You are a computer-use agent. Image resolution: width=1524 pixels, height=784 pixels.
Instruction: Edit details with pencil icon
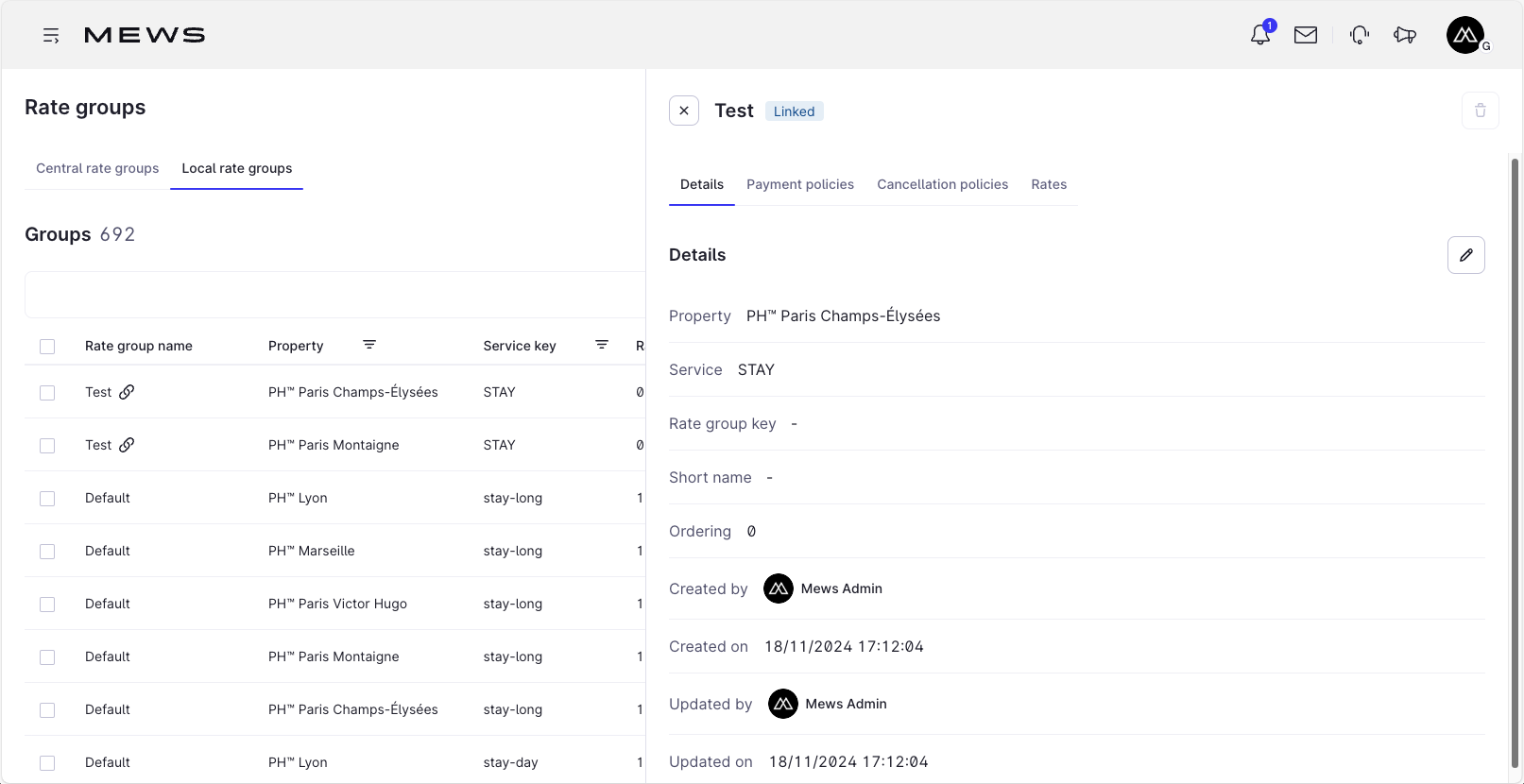1466,255
